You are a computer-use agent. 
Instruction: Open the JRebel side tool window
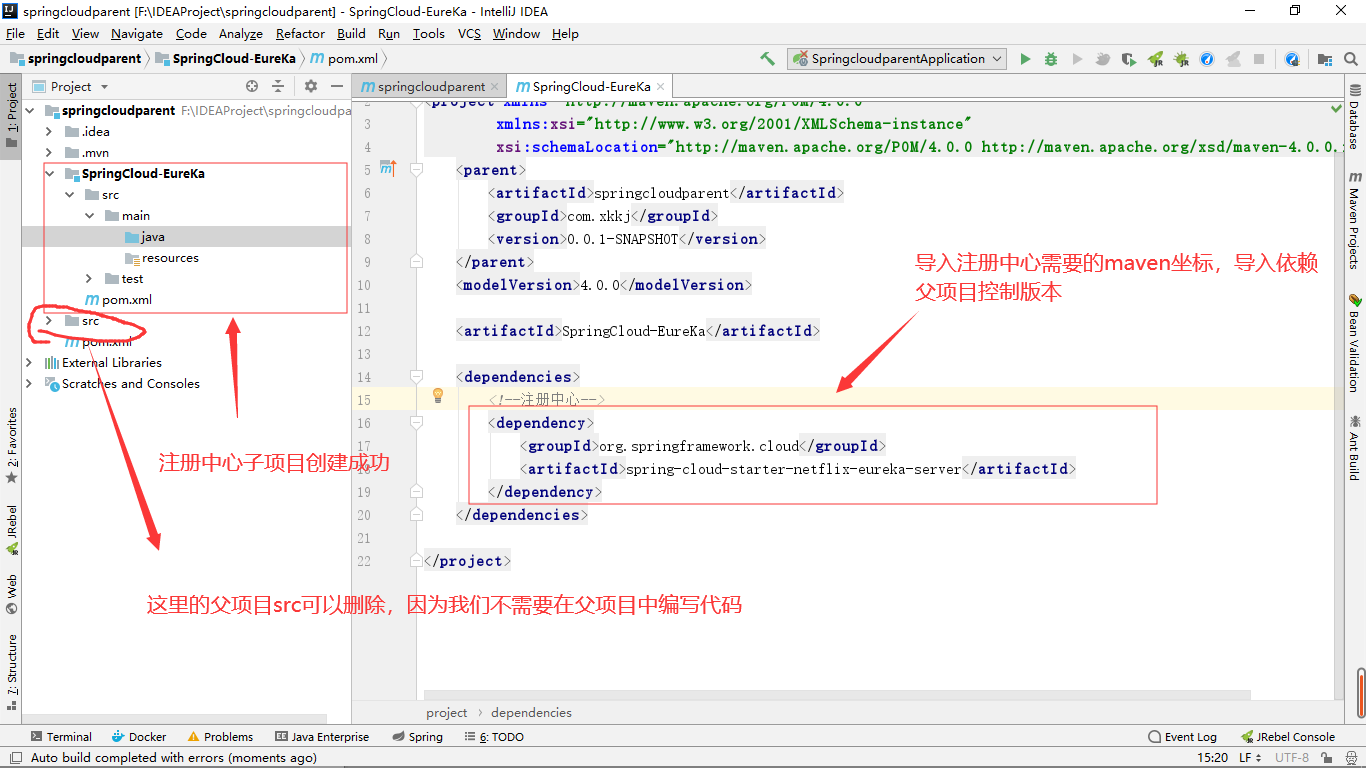pos(12,530)
